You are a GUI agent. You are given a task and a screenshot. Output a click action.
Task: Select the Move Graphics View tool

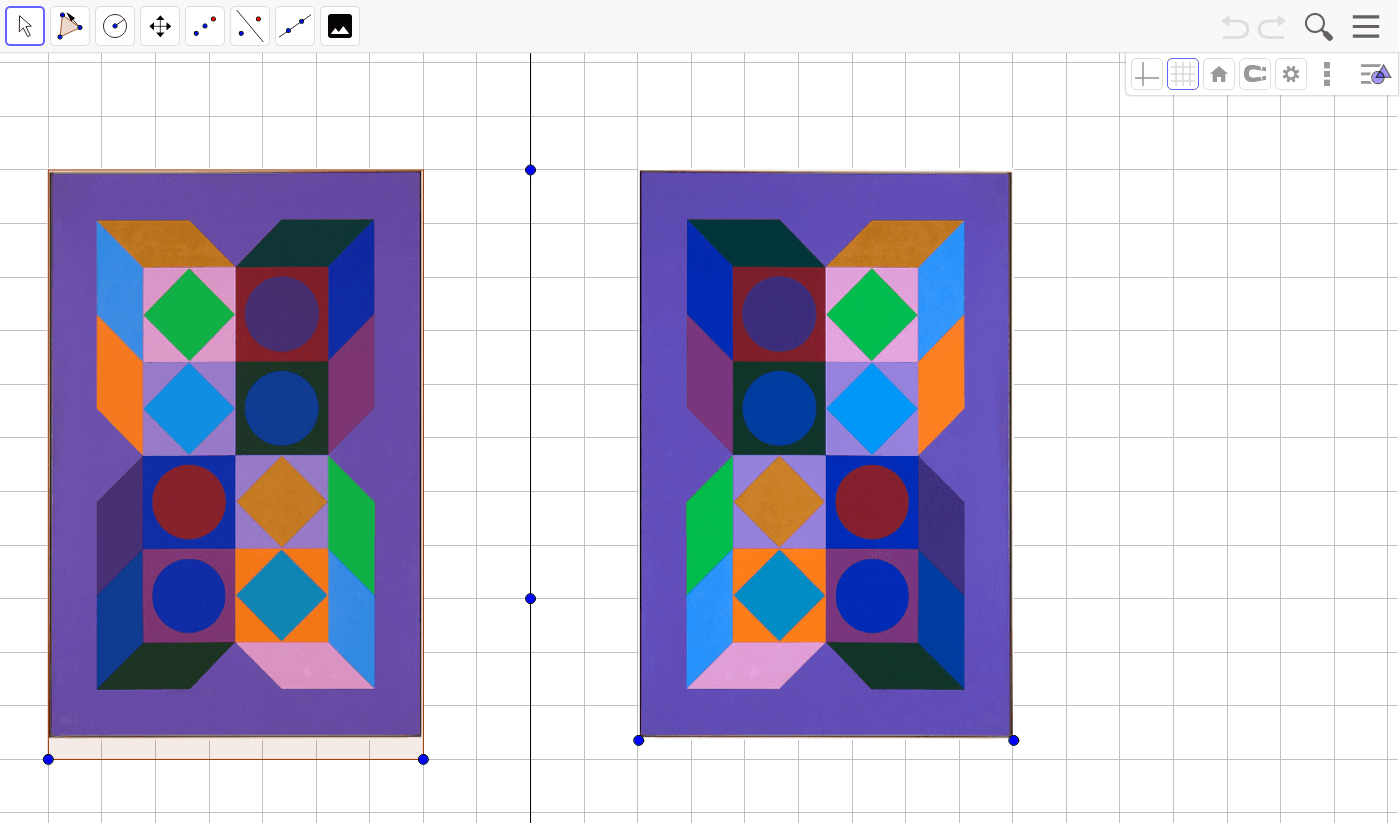coord(160,26)
